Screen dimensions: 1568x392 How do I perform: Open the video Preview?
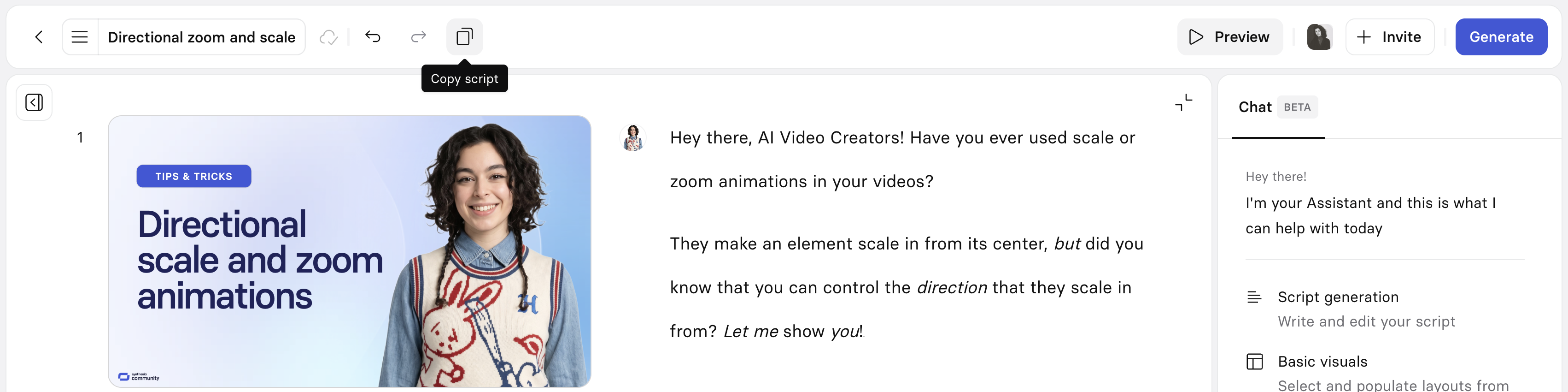1229,37
